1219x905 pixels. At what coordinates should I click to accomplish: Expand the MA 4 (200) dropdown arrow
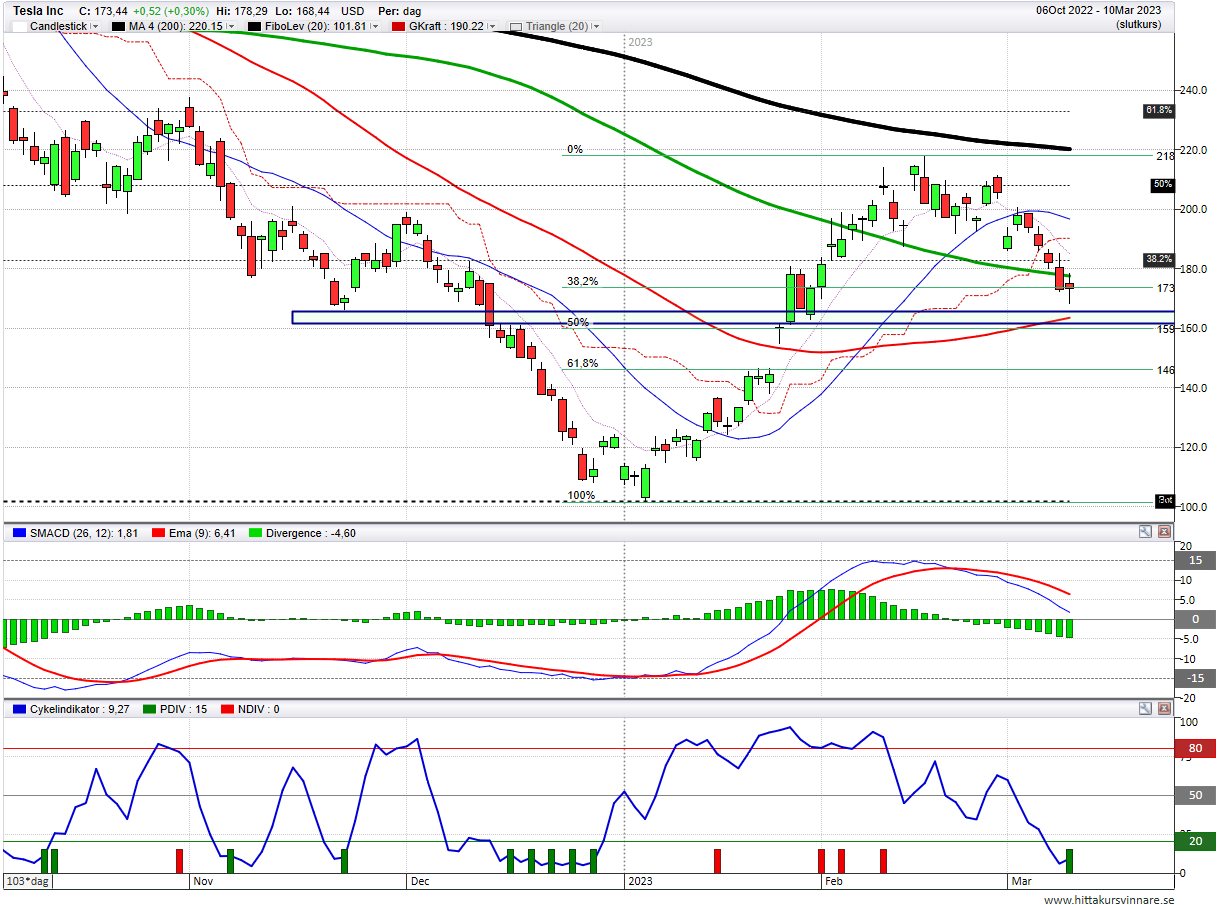(230, 26)
